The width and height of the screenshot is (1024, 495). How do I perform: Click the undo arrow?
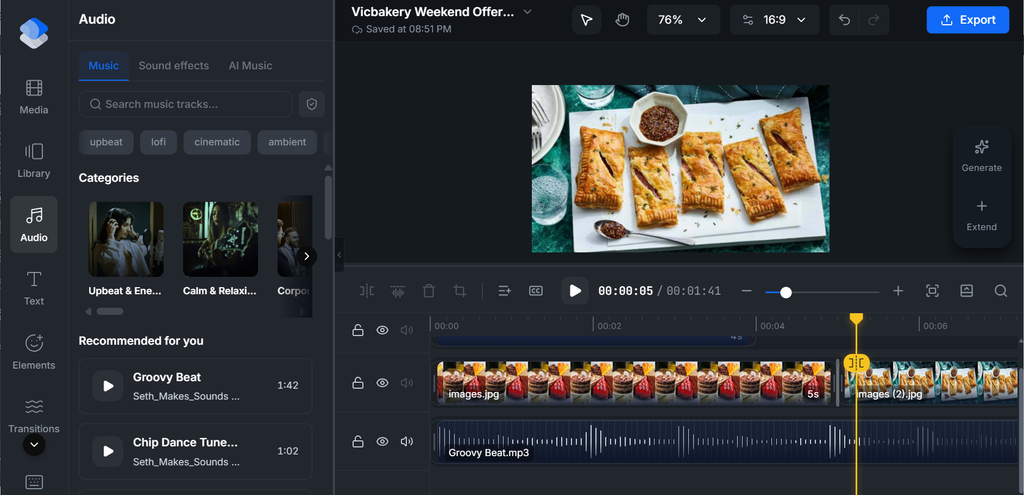[844, 20]
